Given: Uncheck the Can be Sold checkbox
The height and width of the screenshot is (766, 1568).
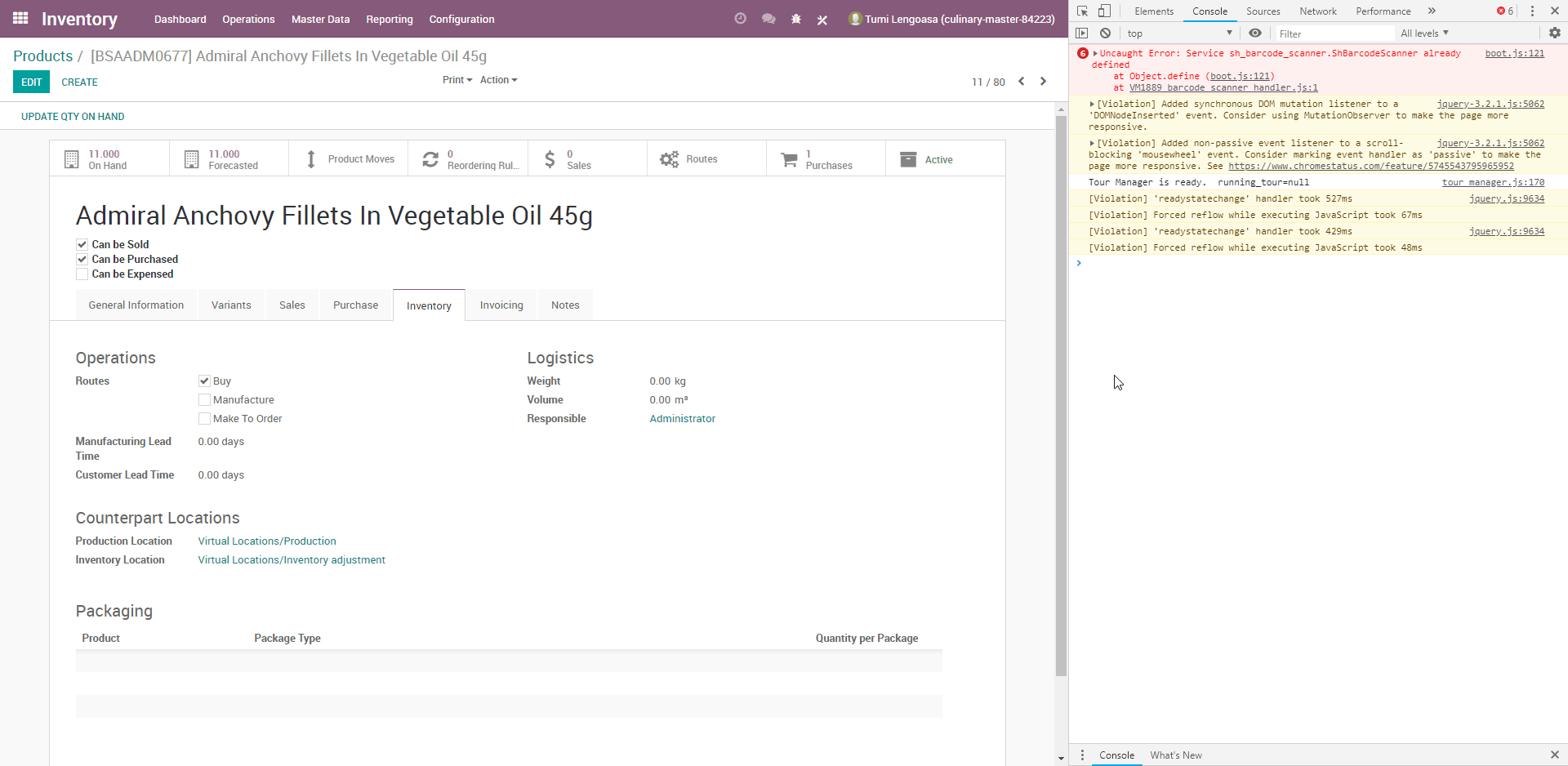Looking at the screenshot, I should 82,244.
